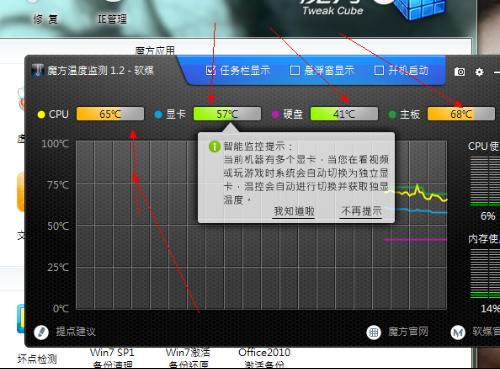This screenshot has height=369, width=500.
Task: Click the 显卡 temperature bar showing 57℃
Action: (x=227, y=114)
